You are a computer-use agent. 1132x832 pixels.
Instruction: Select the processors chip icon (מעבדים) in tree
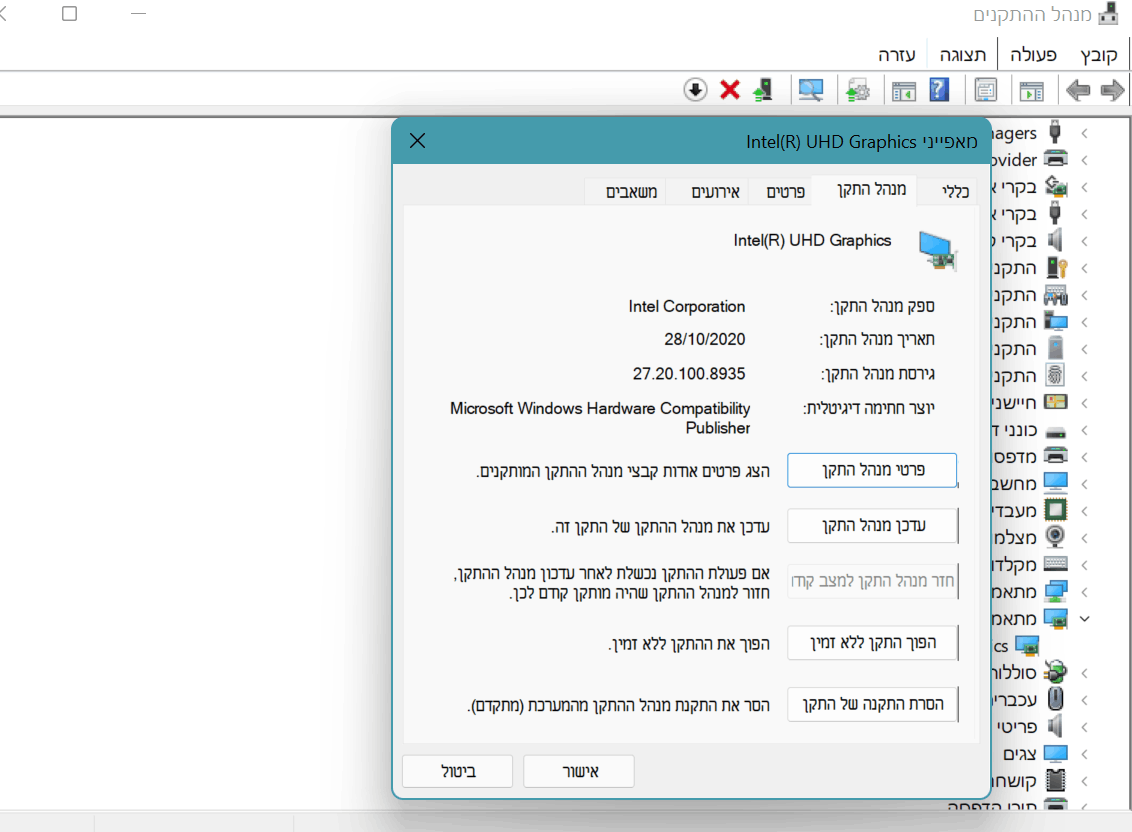click(x=1055, y=510)
